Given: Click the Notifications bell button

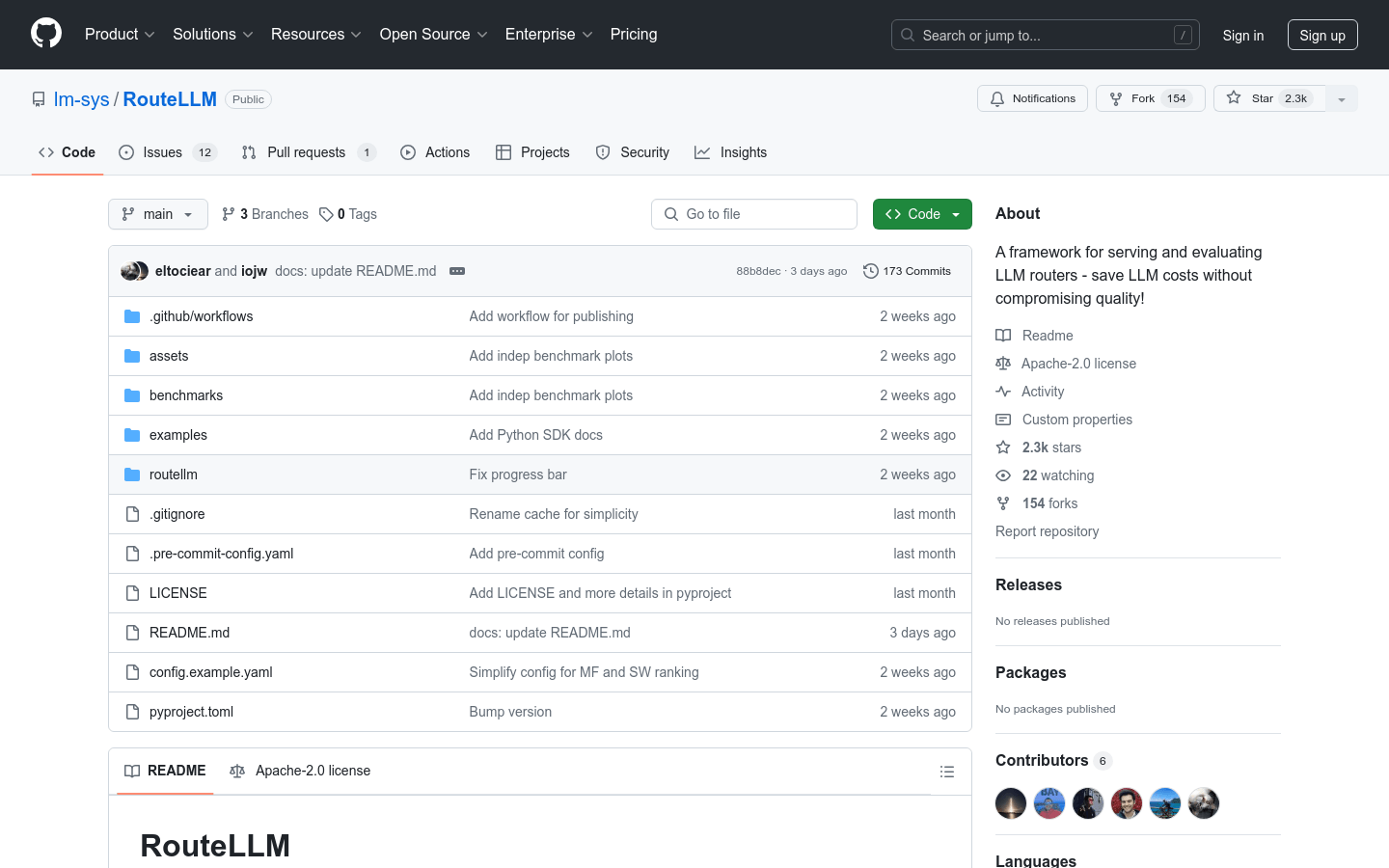Looking at the screenshot, I should [1032, 98].
